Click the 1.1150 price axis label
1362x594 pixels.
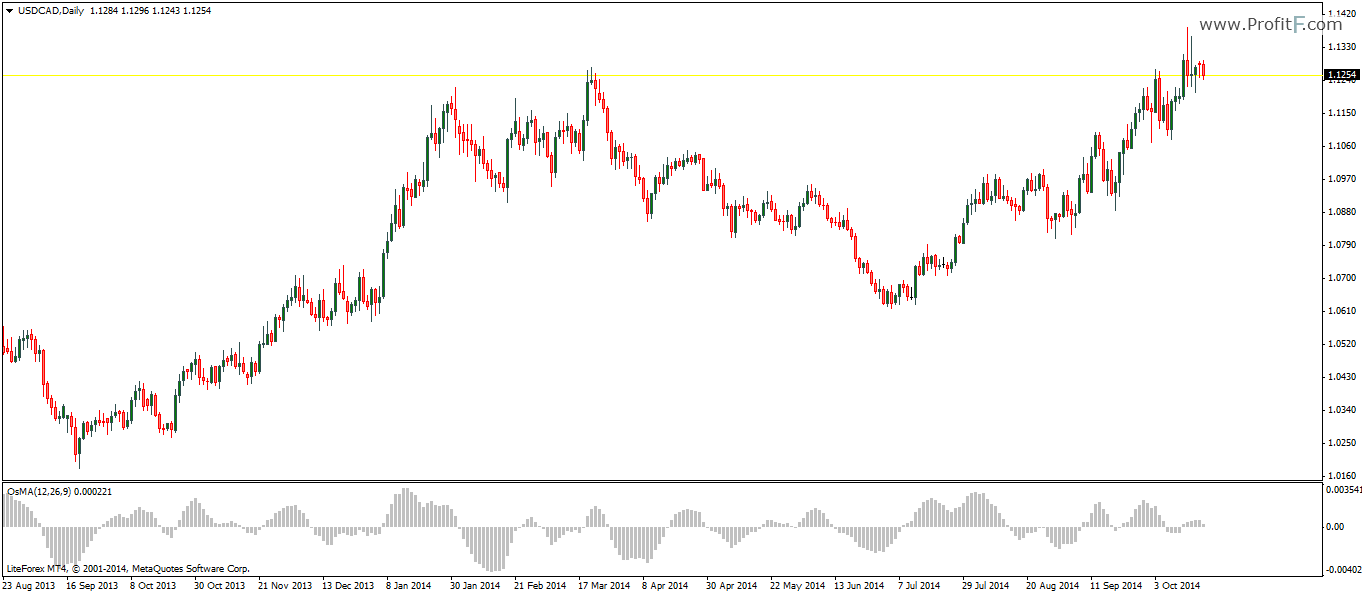[x=1341, y=113]
